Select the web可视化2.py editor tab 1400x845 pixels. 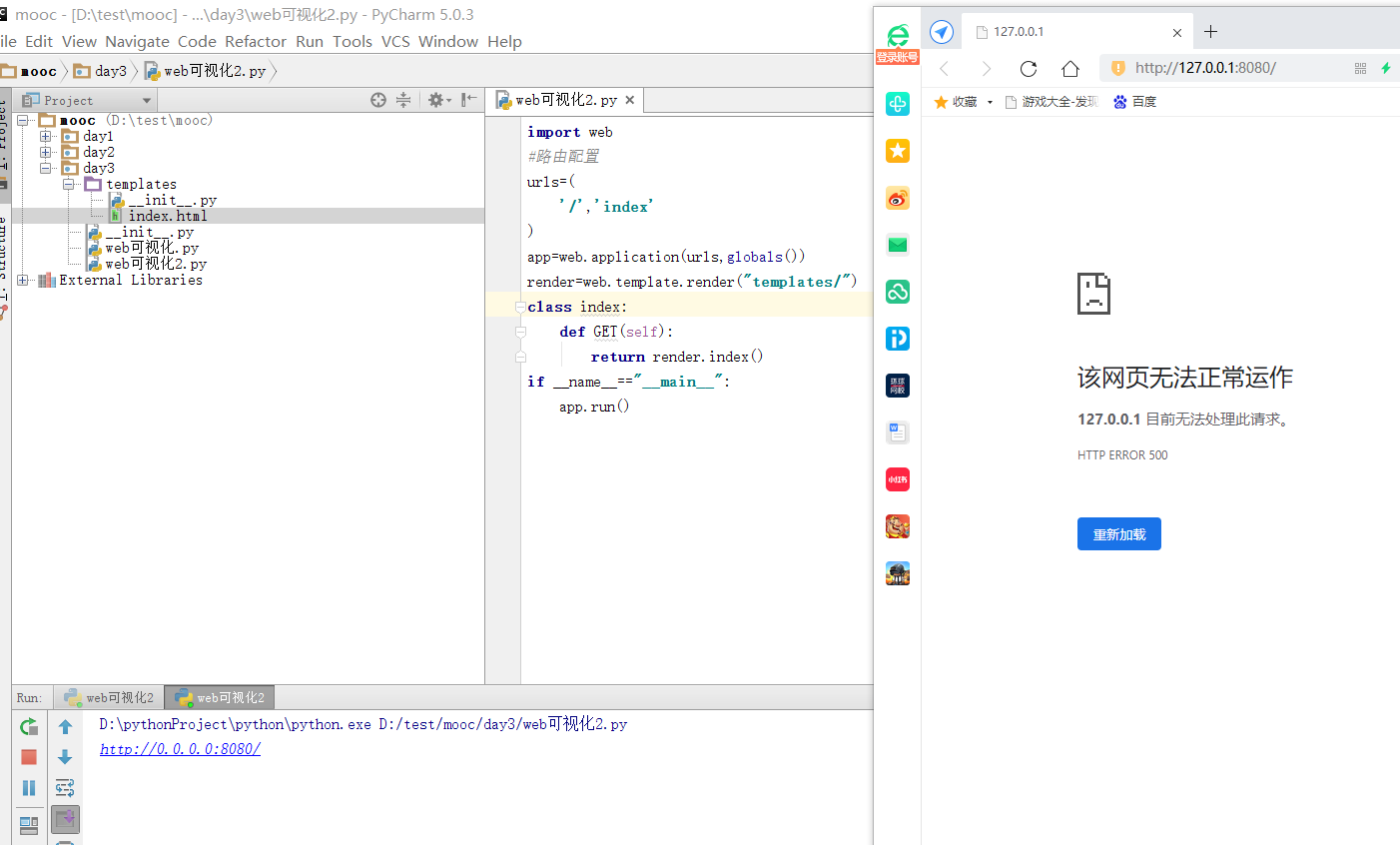pos(565,100)
